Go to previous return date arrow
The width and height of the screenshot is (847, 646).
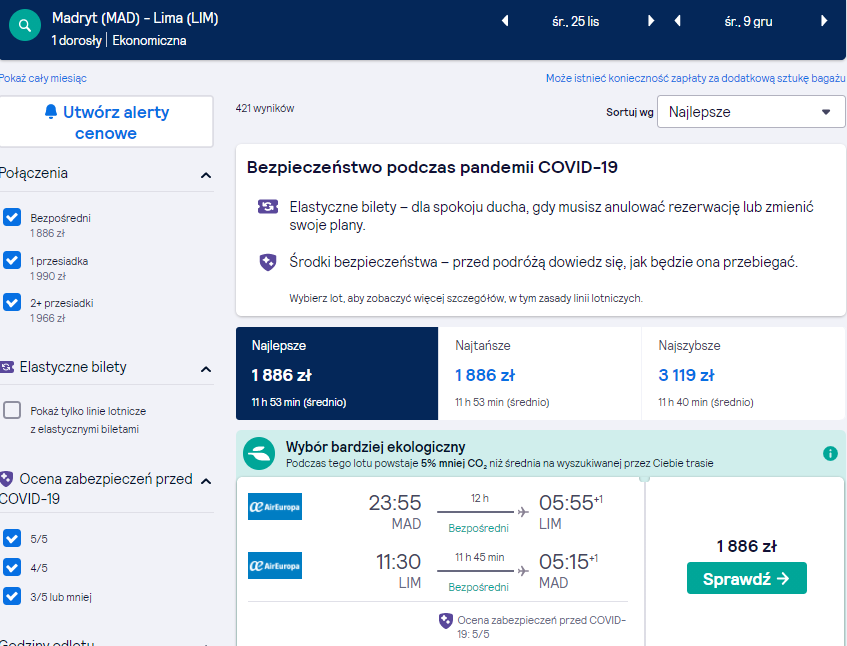coord(677,21)
